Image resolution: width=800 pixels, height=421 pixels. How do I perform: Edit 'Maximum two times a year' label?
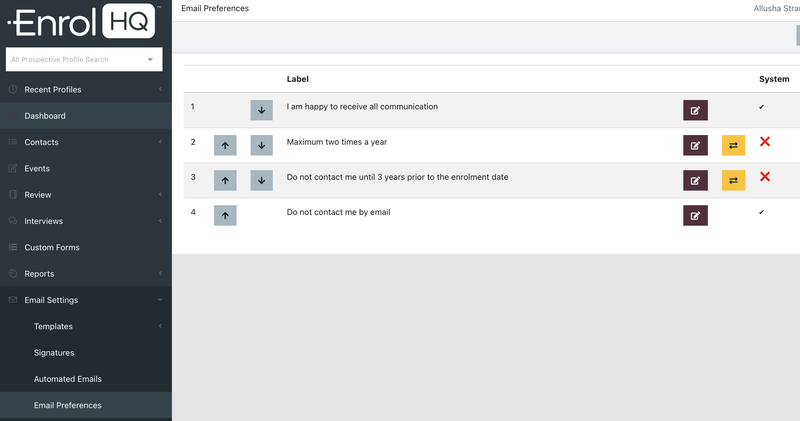(695, 145)
